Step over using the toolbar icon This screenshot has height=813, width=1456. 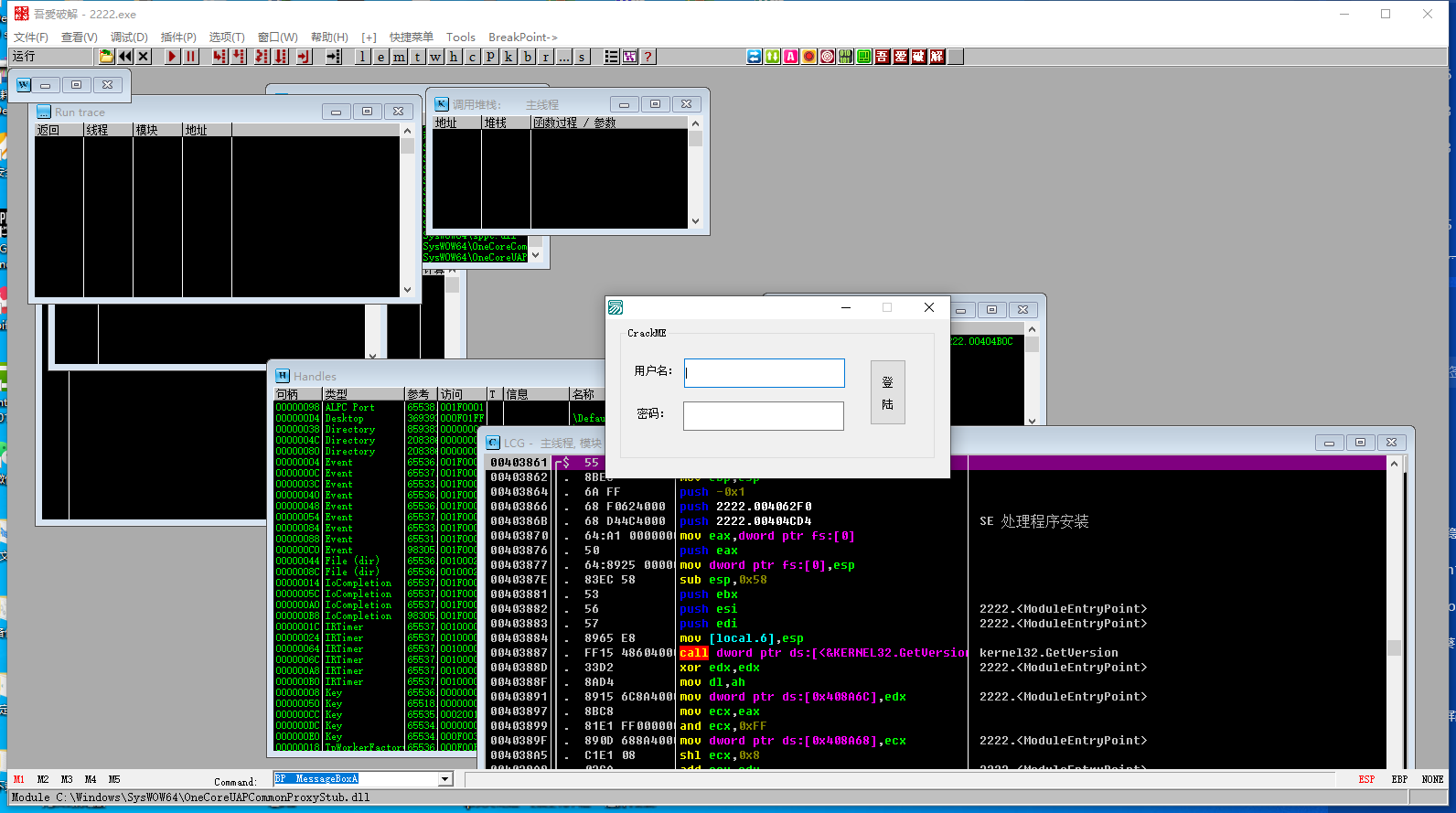tap(239, 57)
